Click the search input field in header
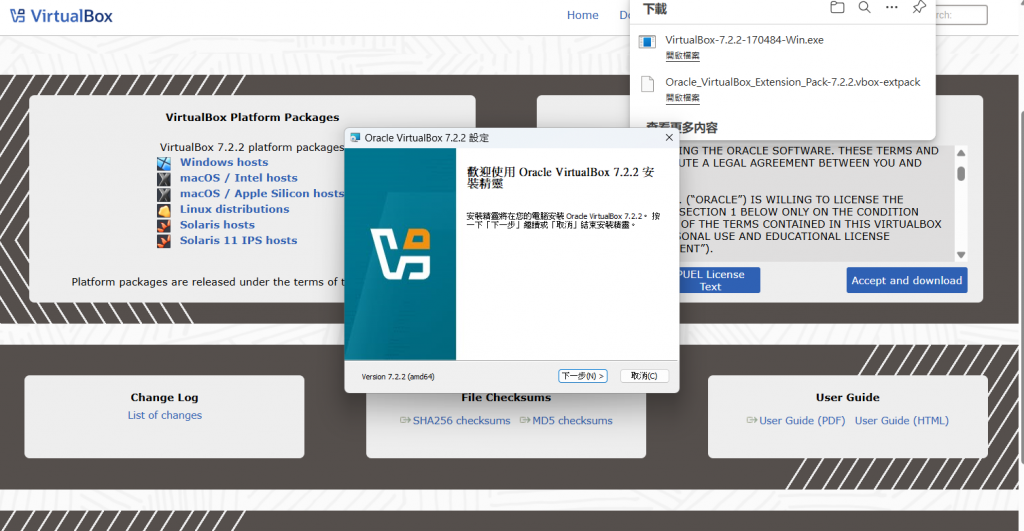The height and width of the screenshot is (531, 1024). [x=961, y=15]
